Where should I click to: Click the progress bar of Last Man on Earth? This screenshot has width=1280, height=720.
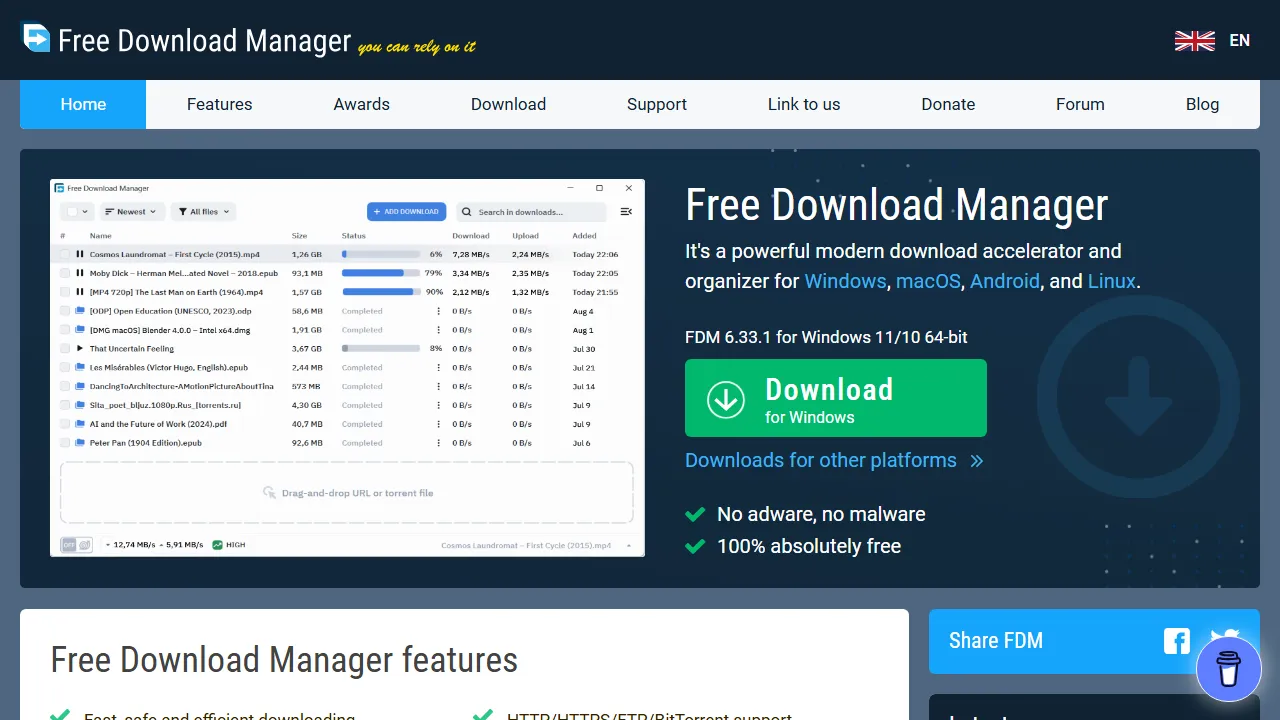click(x=380, y=291)
